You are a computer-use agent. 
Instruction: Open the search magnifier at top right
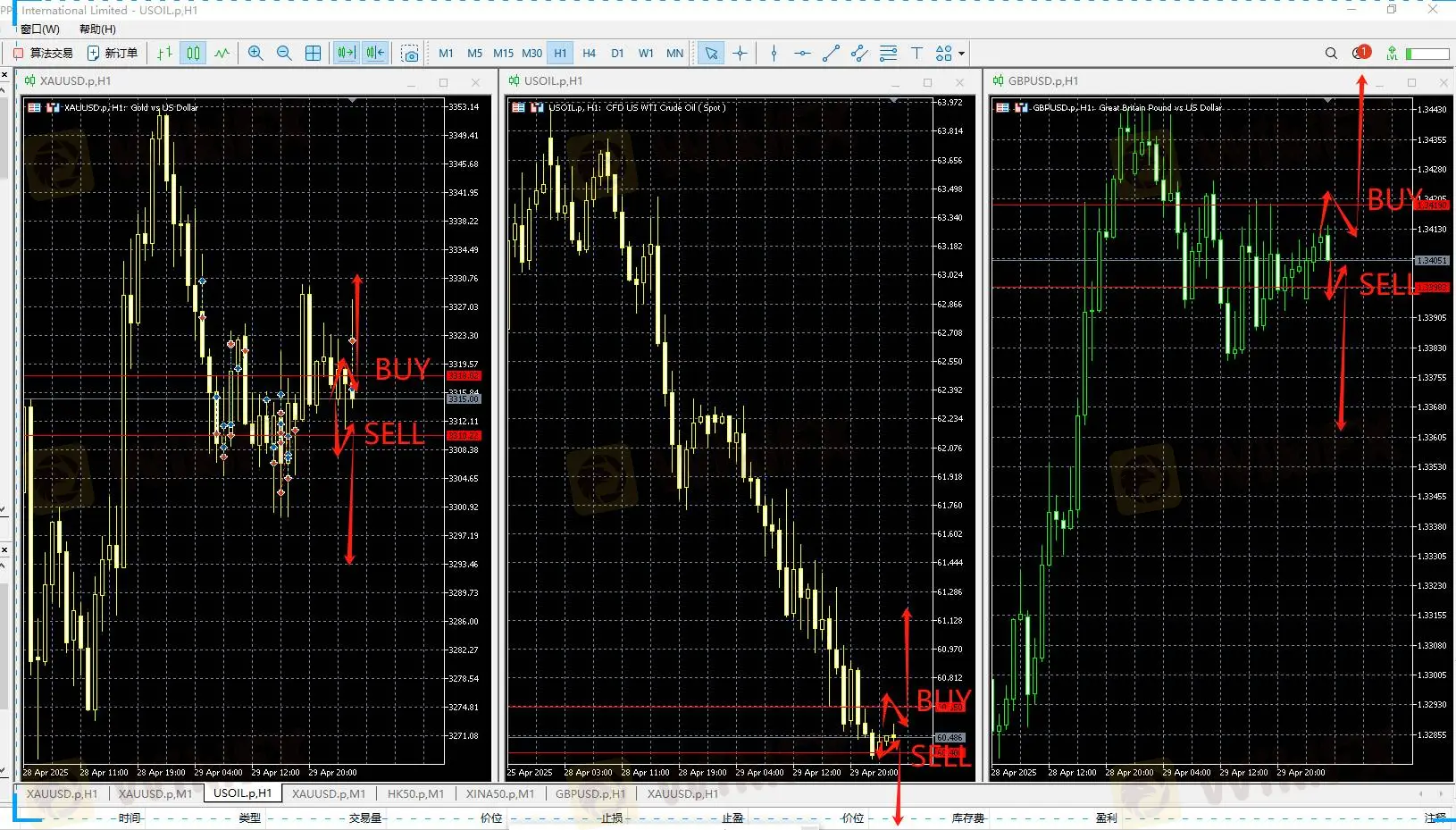[1331, 54]
